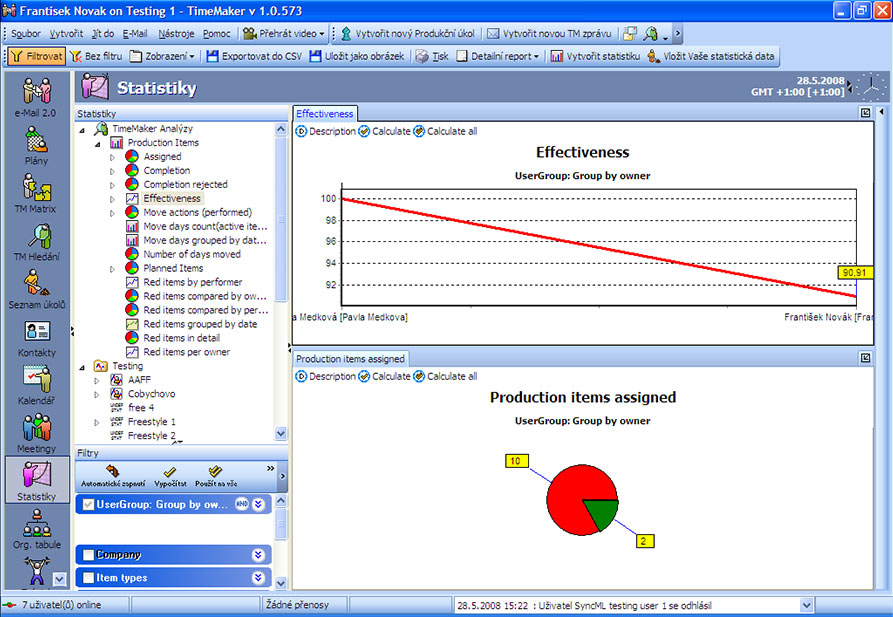The height and width of the screenshot is (617, 893).
Task: Enable the Company filter checkbox
Action: [x=88, y=555]
